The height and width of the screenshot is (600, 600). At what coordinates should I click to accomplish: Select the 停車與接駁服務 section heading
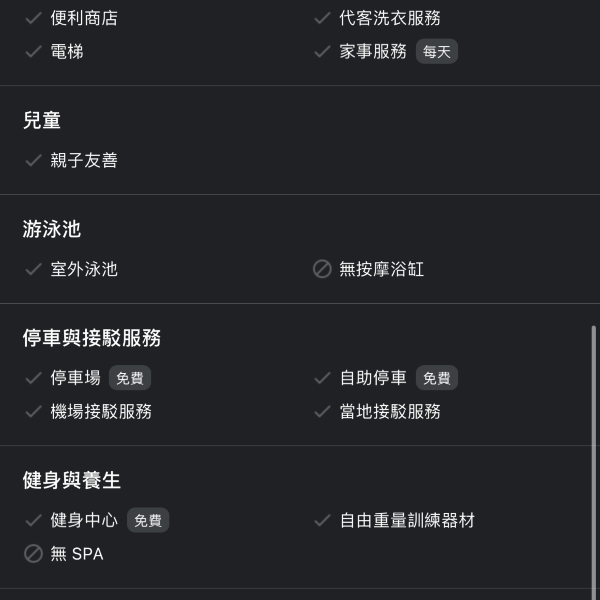pyautogui.click(x=92, y=338)
